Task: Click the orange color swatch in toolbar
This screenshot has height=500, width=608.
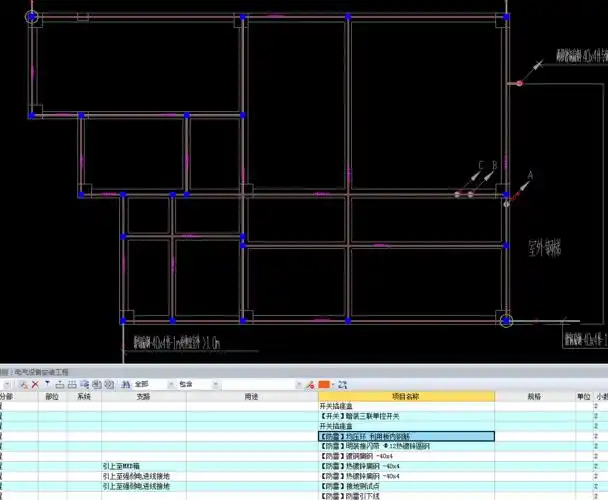Action: point(324,384)
